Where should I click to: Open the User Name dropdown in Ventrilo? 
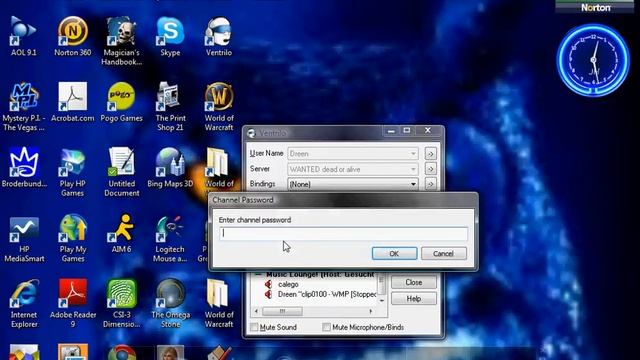(413, 154)
